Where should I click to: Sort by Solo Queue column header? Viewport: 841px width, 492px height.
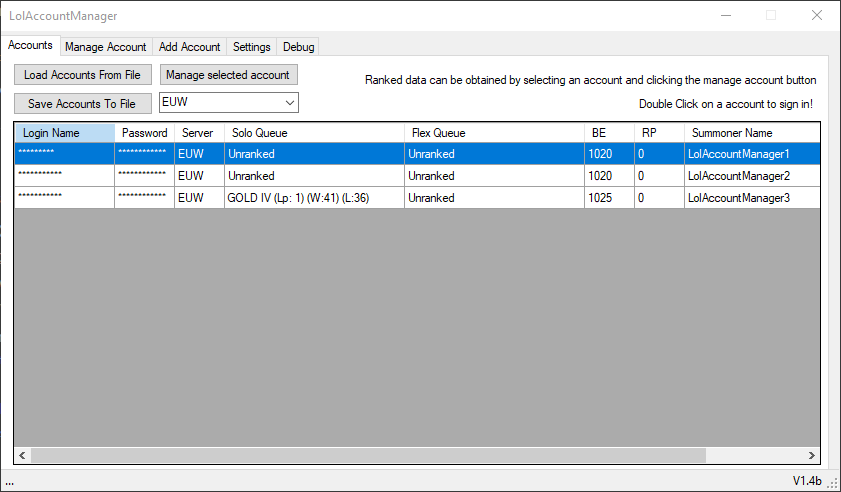coord(314,133)
